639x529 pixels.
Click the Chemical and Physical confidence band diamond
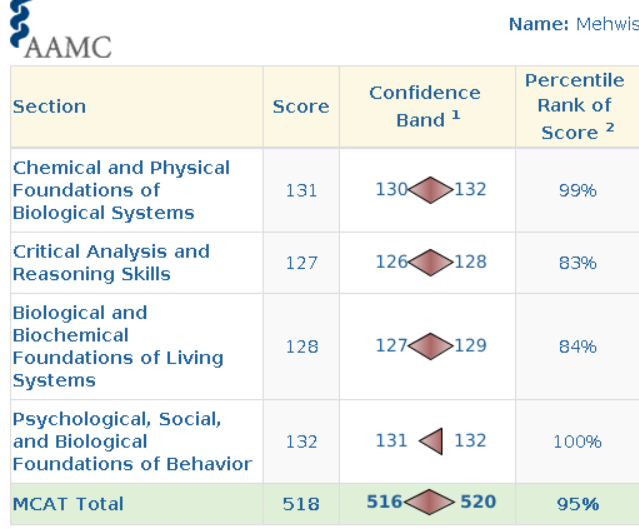coord(431,190)
